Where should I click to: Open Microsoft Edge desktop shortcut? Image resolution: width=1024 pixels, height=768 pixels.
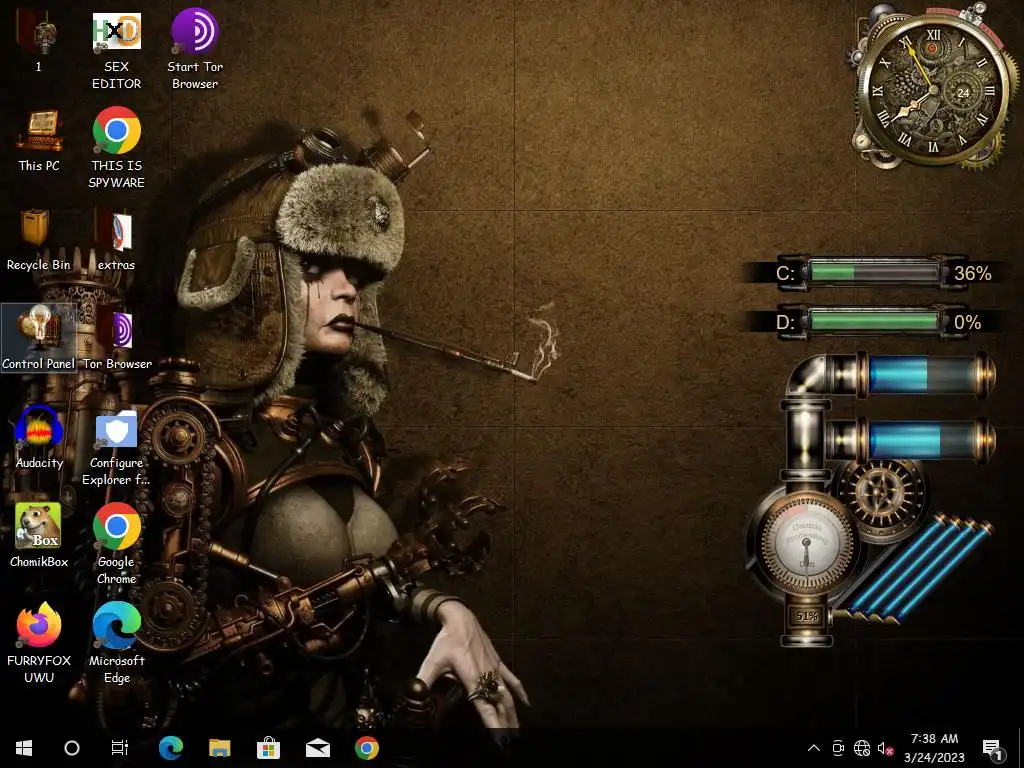pyautogui.click(x=116, y=643)
